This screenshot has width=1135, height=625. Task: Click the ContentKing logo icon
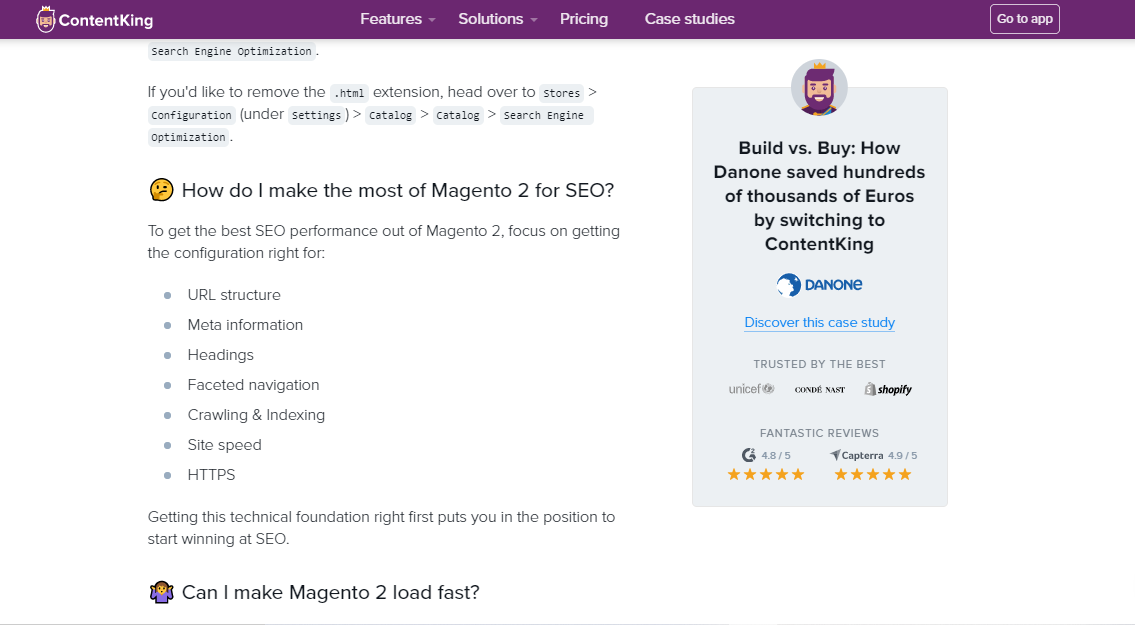pos(46,19)
